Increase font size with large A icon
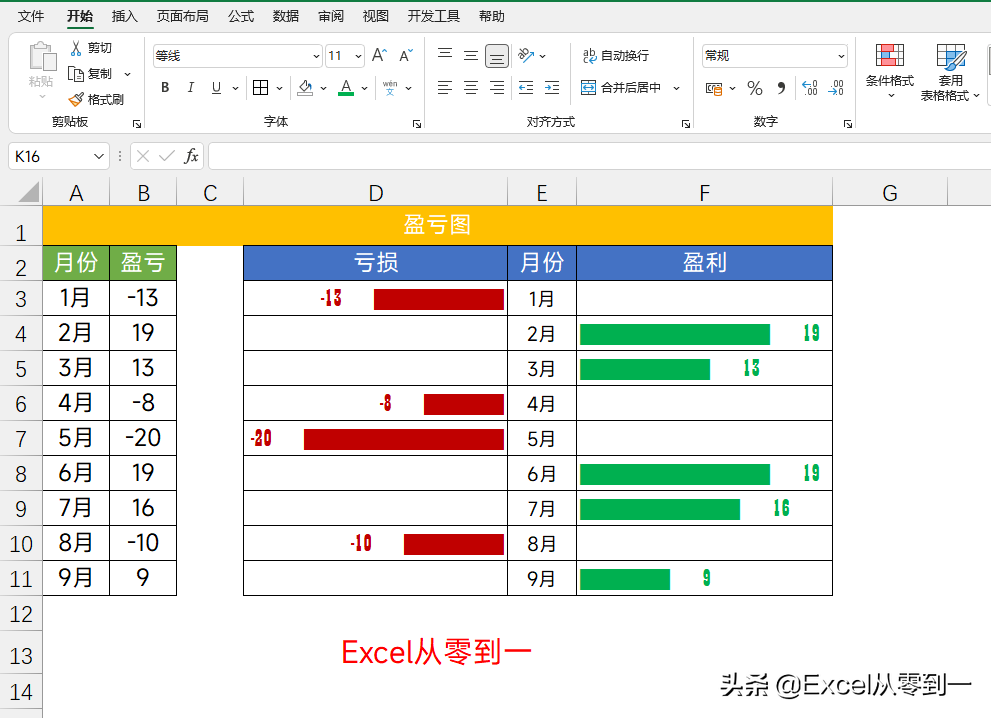 [379, 56]
